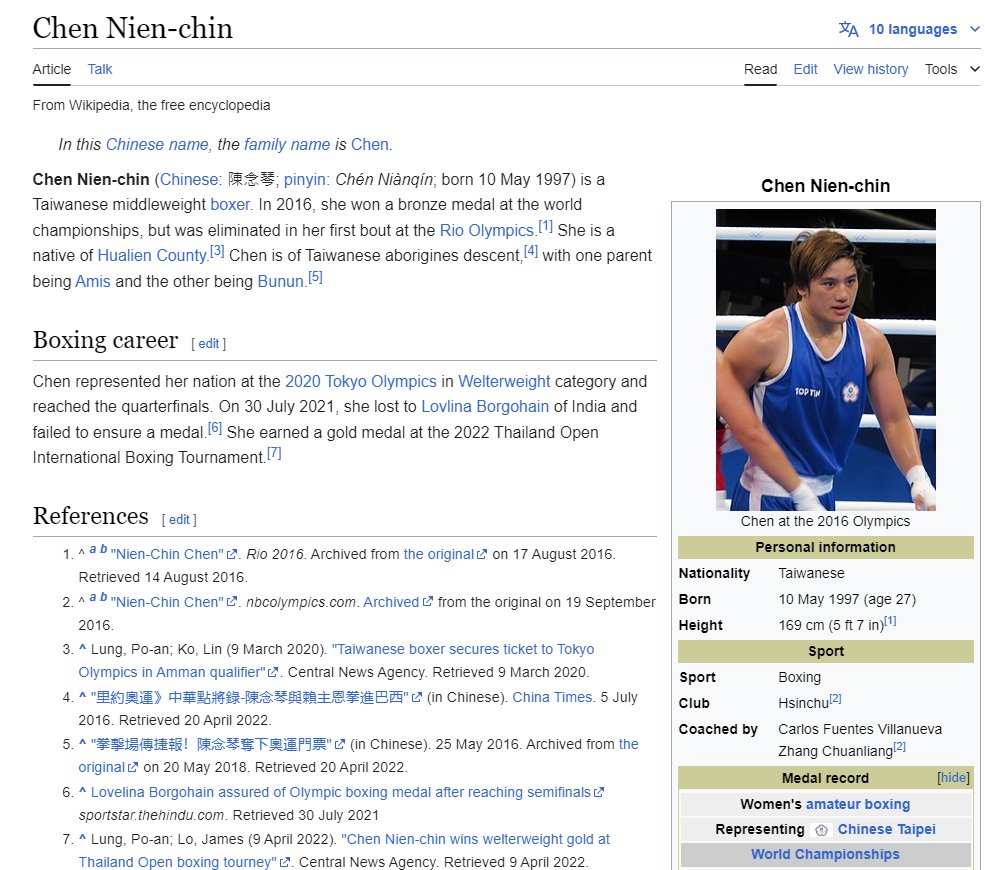Follow the Amis link
Viewport: 985px width, 870px height.
93,281
